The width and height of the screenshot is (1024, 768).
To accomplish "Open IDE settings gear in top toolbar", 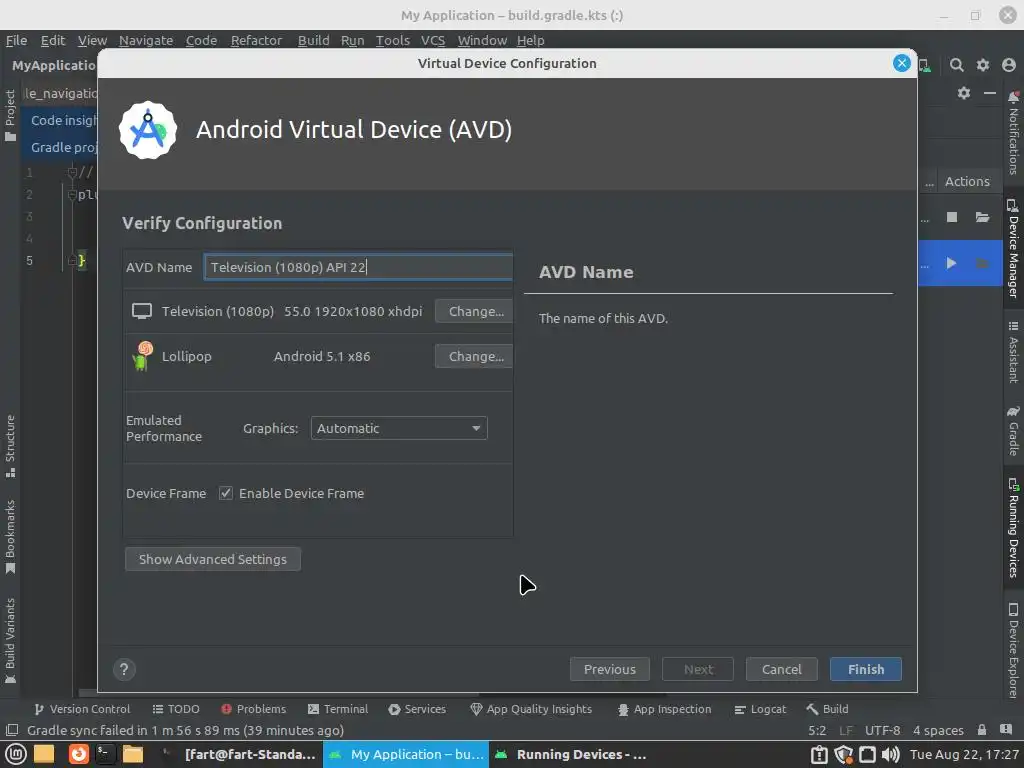I will click(983, 65).
